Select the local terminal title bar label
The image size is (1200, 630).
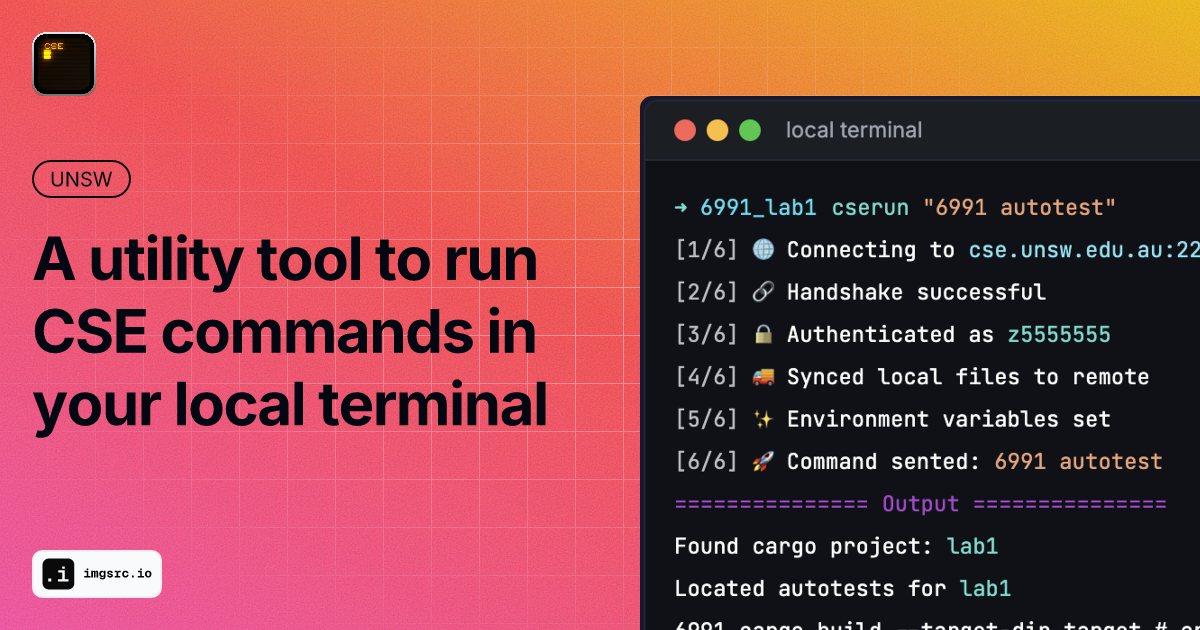click(854, 130)
